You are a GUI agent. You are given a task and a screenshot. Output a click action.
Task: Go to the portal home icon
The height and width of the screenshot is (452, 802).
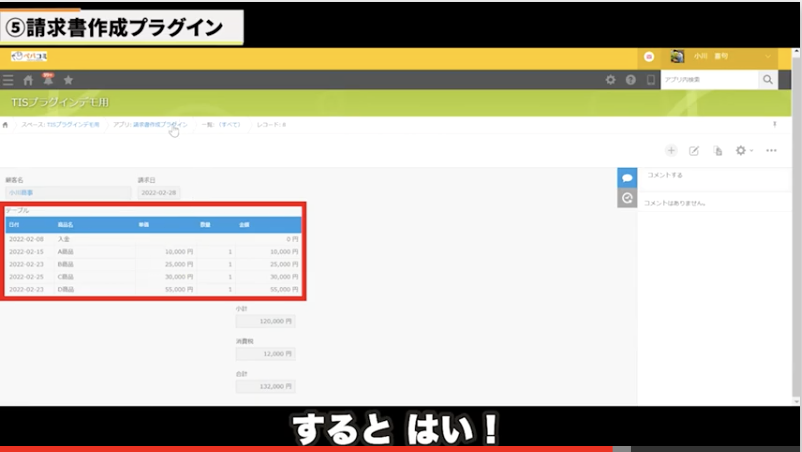(x=28, y=80)
